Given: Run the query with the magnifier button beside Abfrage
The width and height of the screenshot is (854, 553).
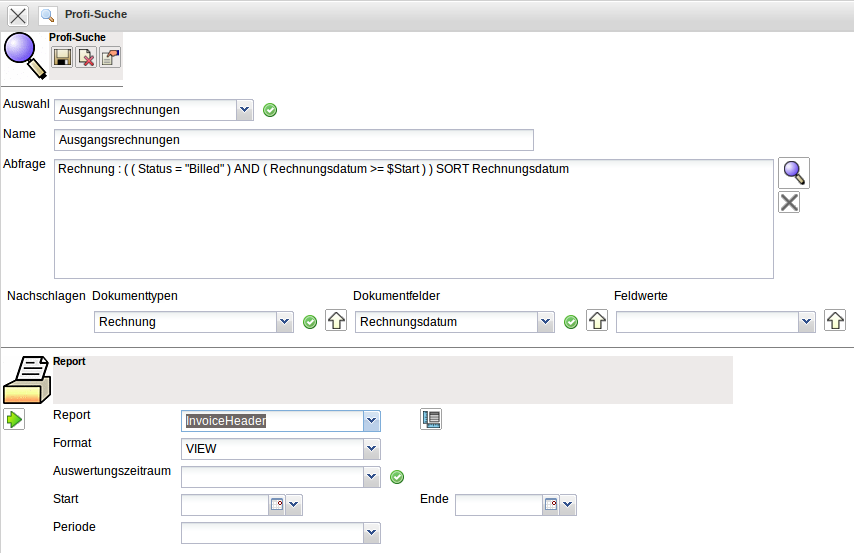Looking at the screenshot, I should (793, 173).
